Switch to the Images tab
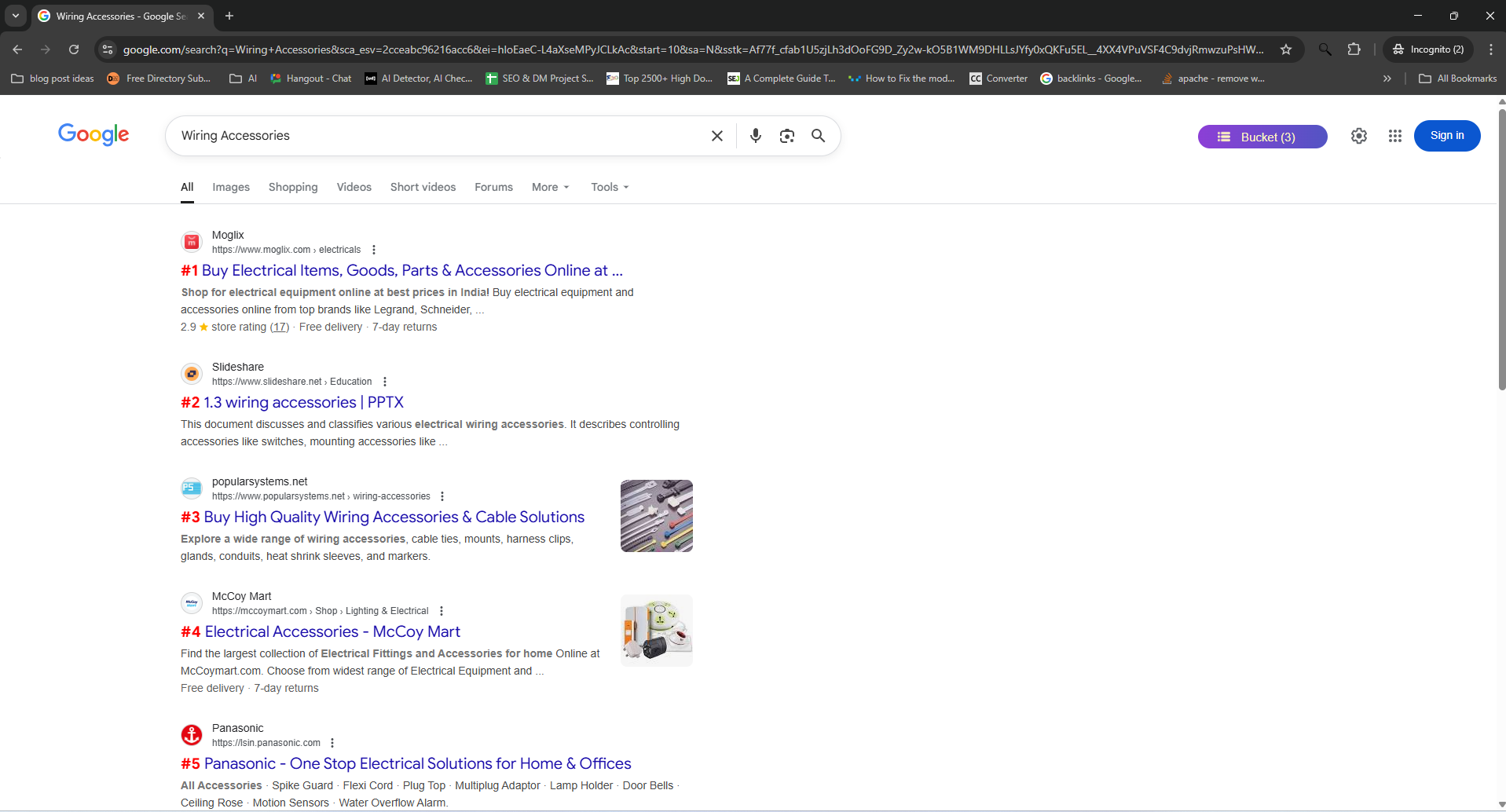 tap(231, 187)
